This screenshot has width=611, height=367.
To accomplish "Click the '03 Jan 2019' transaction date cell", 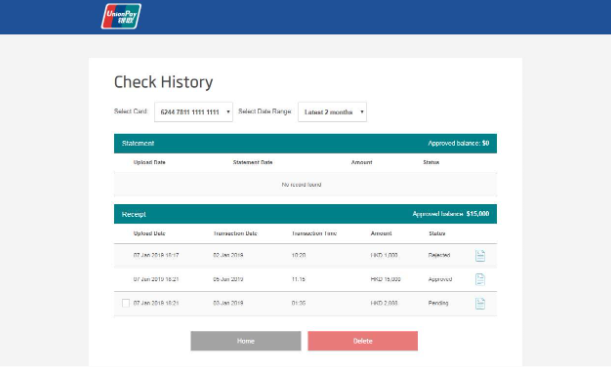I will (x=228, y=303).
